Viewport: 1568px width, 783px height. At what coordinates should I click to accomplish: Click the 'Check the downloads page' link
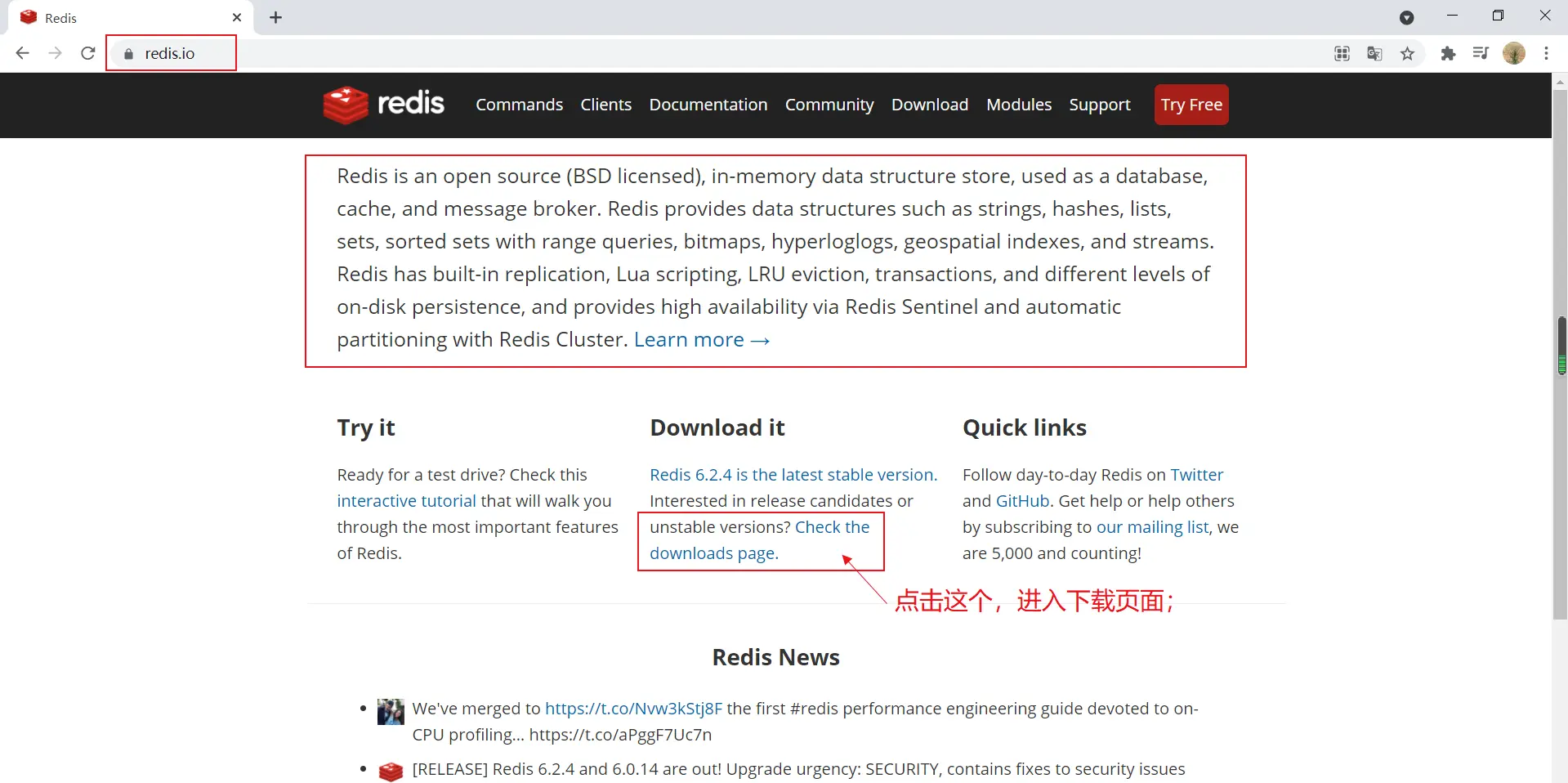[760, 540]
